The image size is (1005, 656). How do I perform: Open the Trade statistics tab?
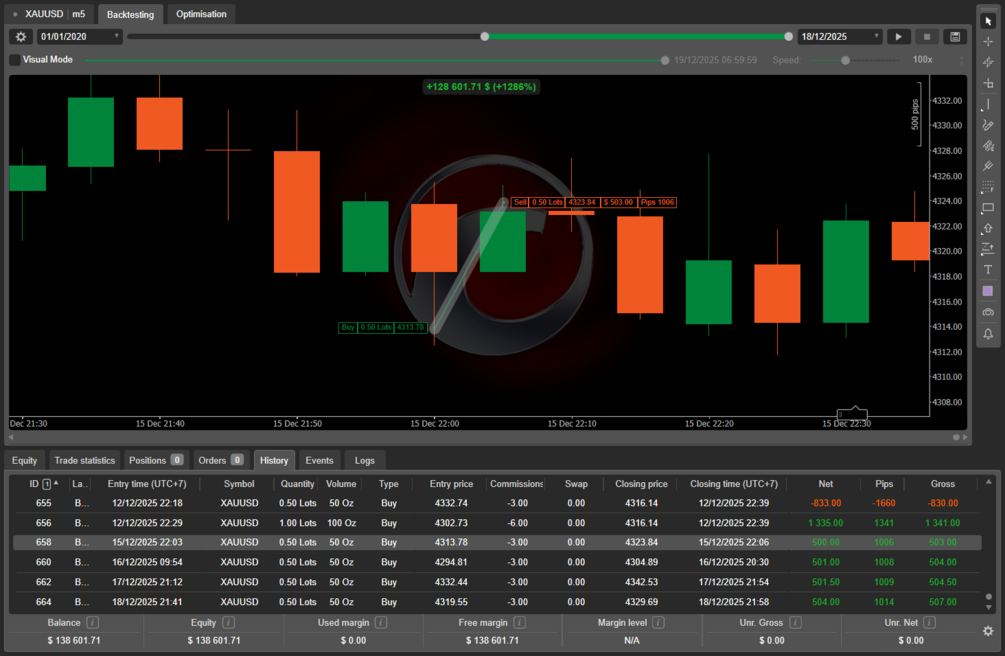tap(85, 460)
